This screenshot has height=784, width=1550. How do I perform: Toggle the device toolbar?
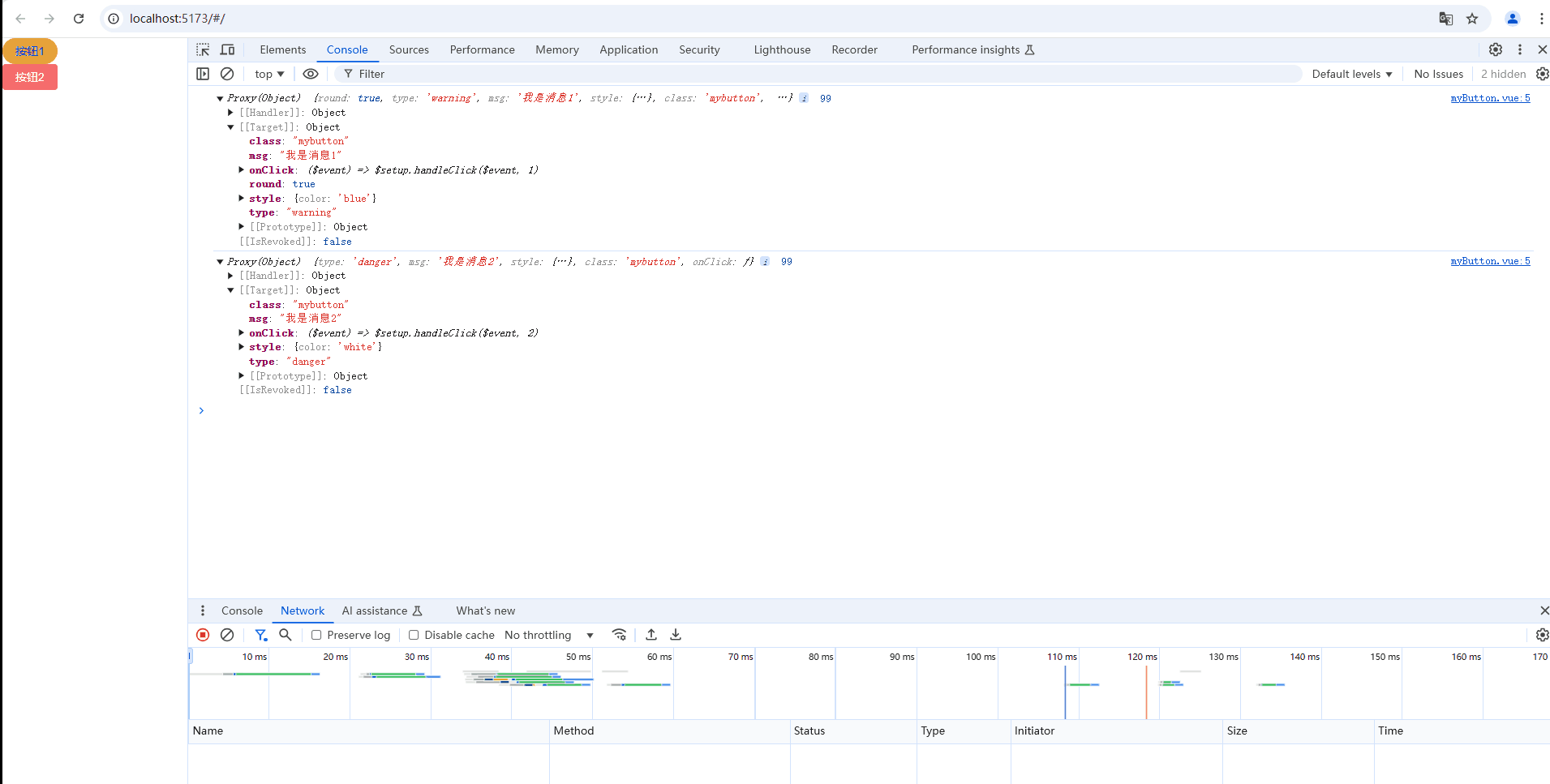(228, 49)
